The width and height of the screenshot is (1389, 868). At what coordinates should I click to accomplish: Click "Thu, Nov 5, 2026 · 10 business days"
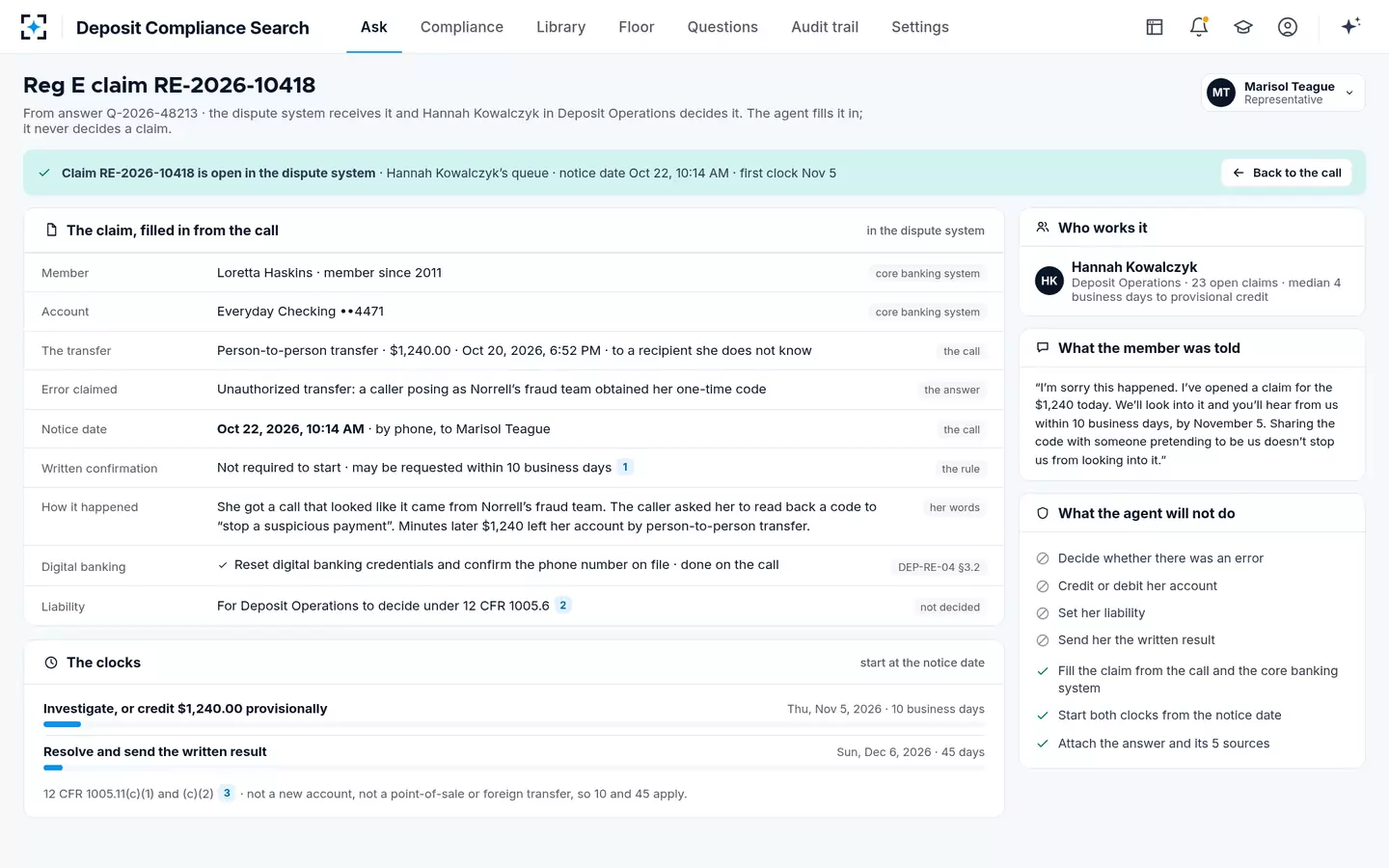[x=885, y=709]
